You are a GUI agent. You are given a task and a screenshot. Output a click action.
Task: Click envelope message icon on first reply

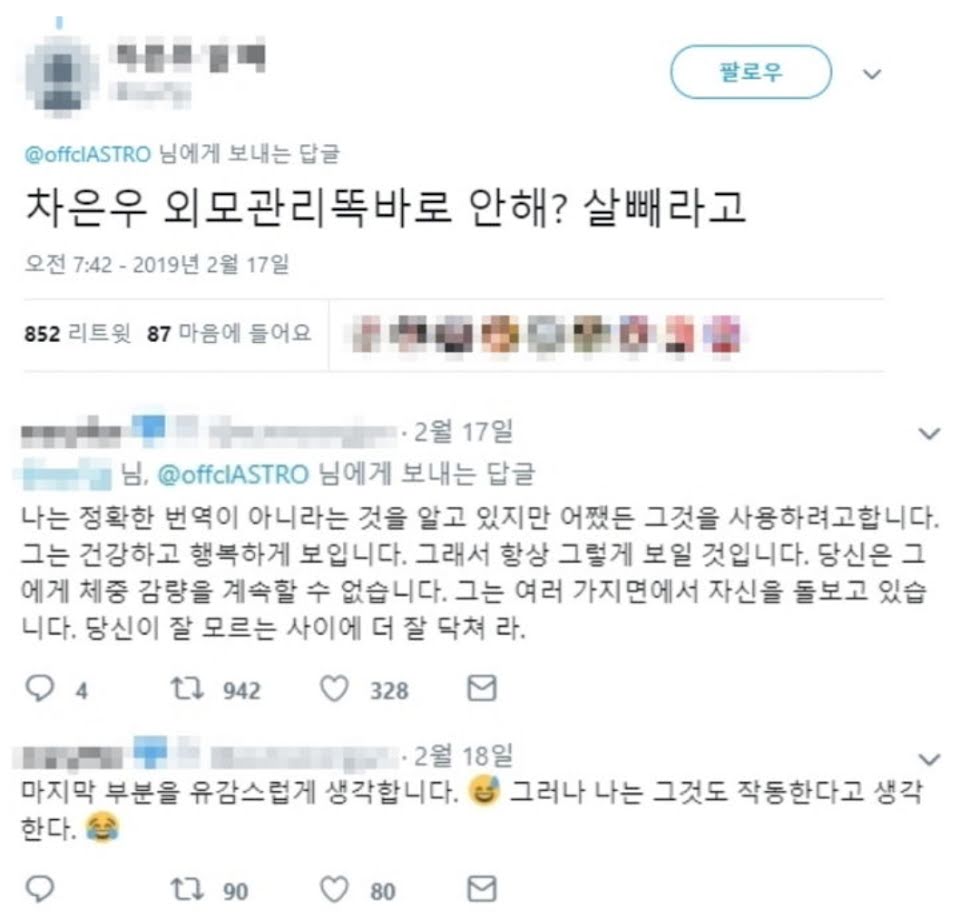pos(482,688)
